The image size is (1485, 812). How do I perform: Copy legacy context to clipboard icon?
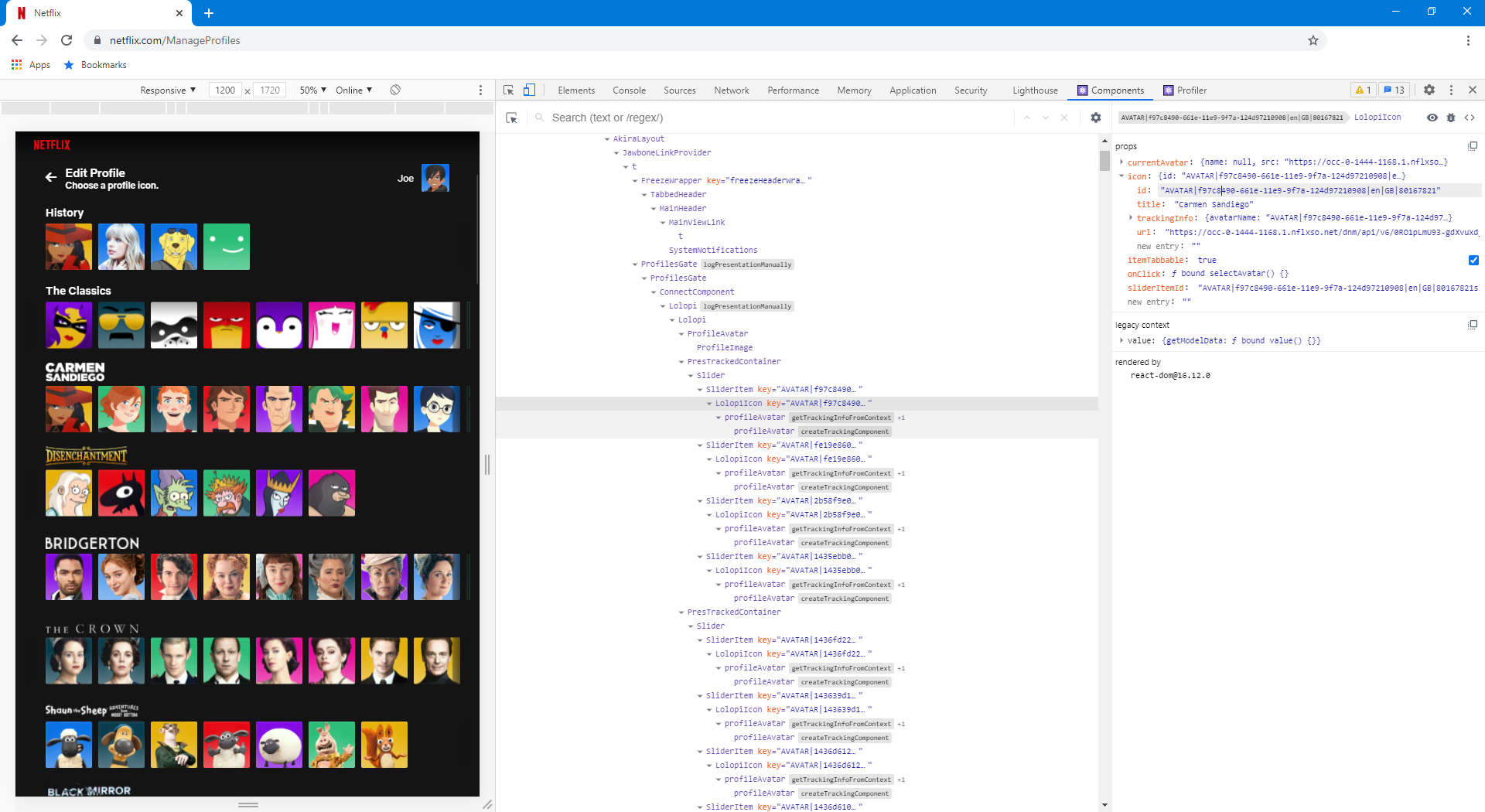tap(1473, 325)
